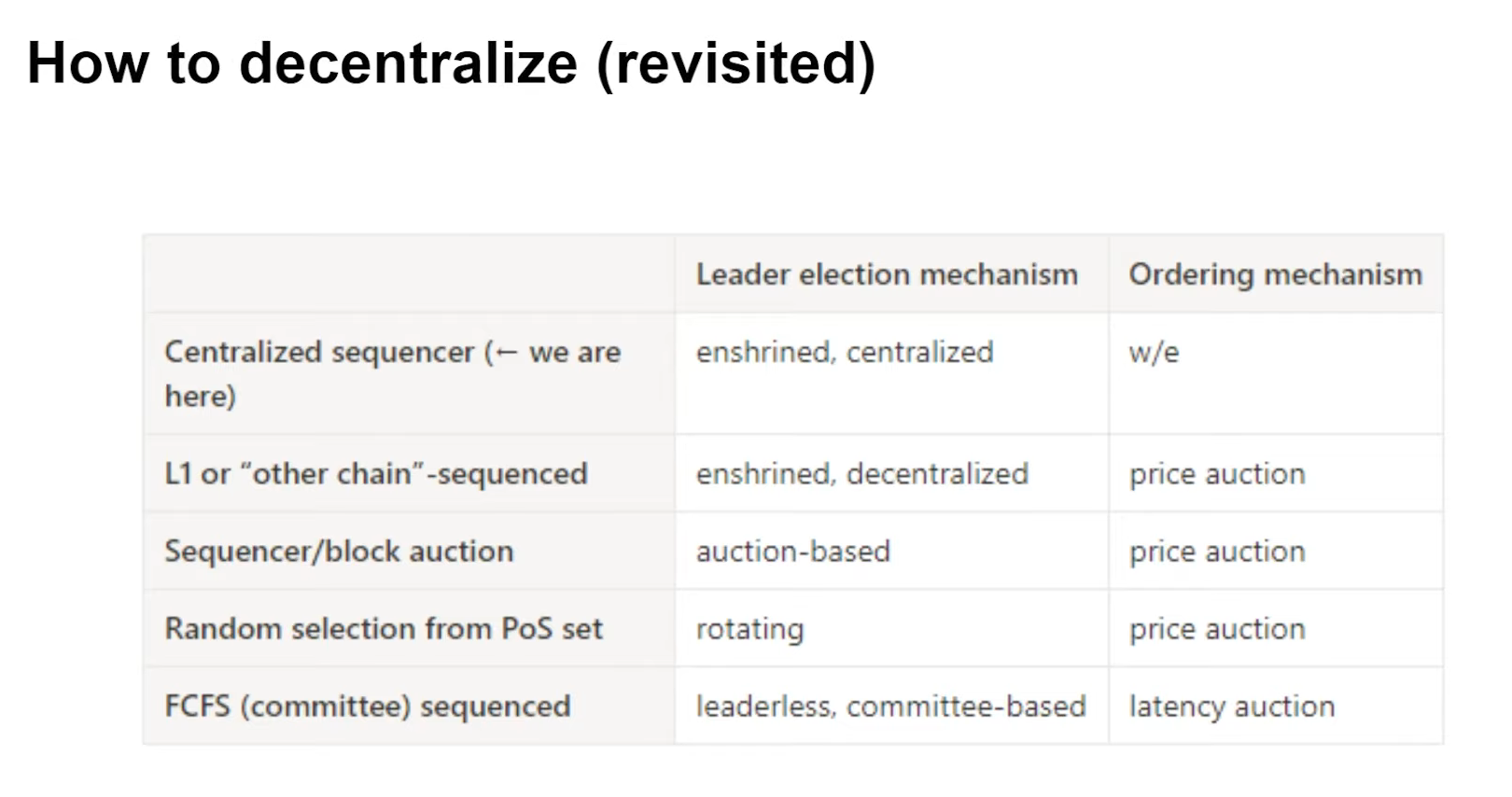Select the L1 or "other chain"-sequenced row label
Screen dimensions: 1512x797
click(x=376, y=474)
